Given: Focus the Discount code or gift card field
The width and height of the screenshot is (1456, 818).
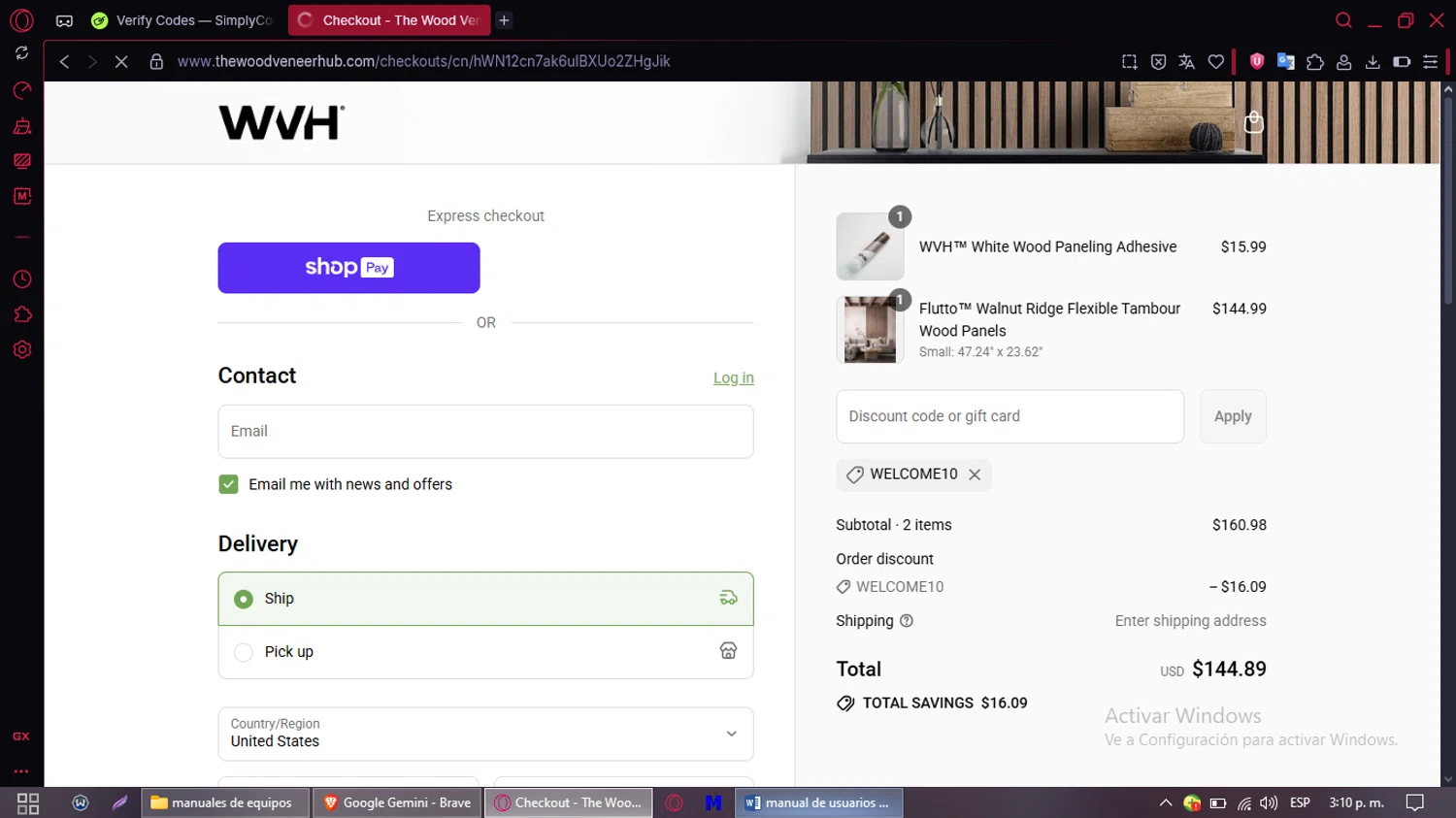Looking at the screenshot, I should coord(1009,416).
